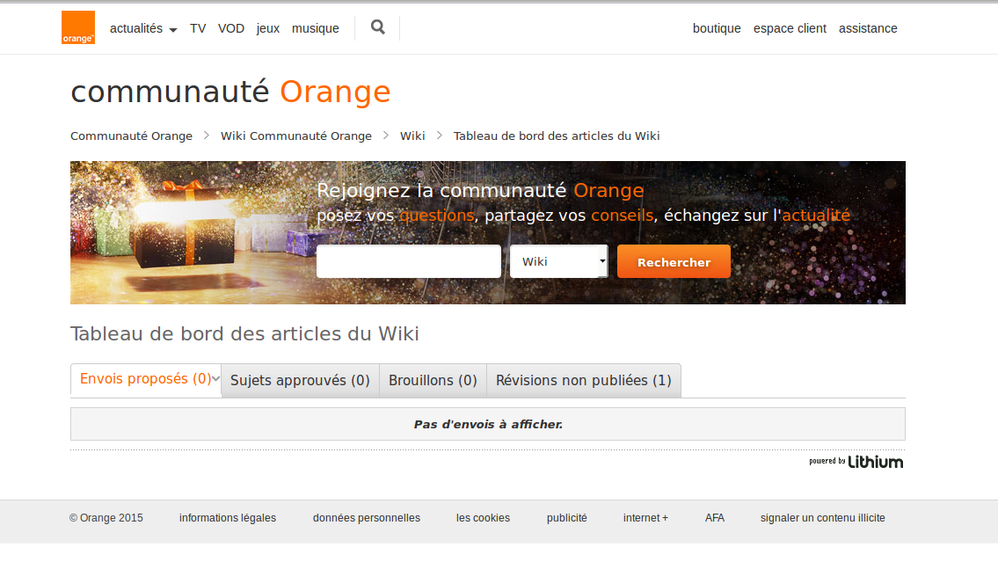Open données personnelles footer link

click(x=366, y=518)
